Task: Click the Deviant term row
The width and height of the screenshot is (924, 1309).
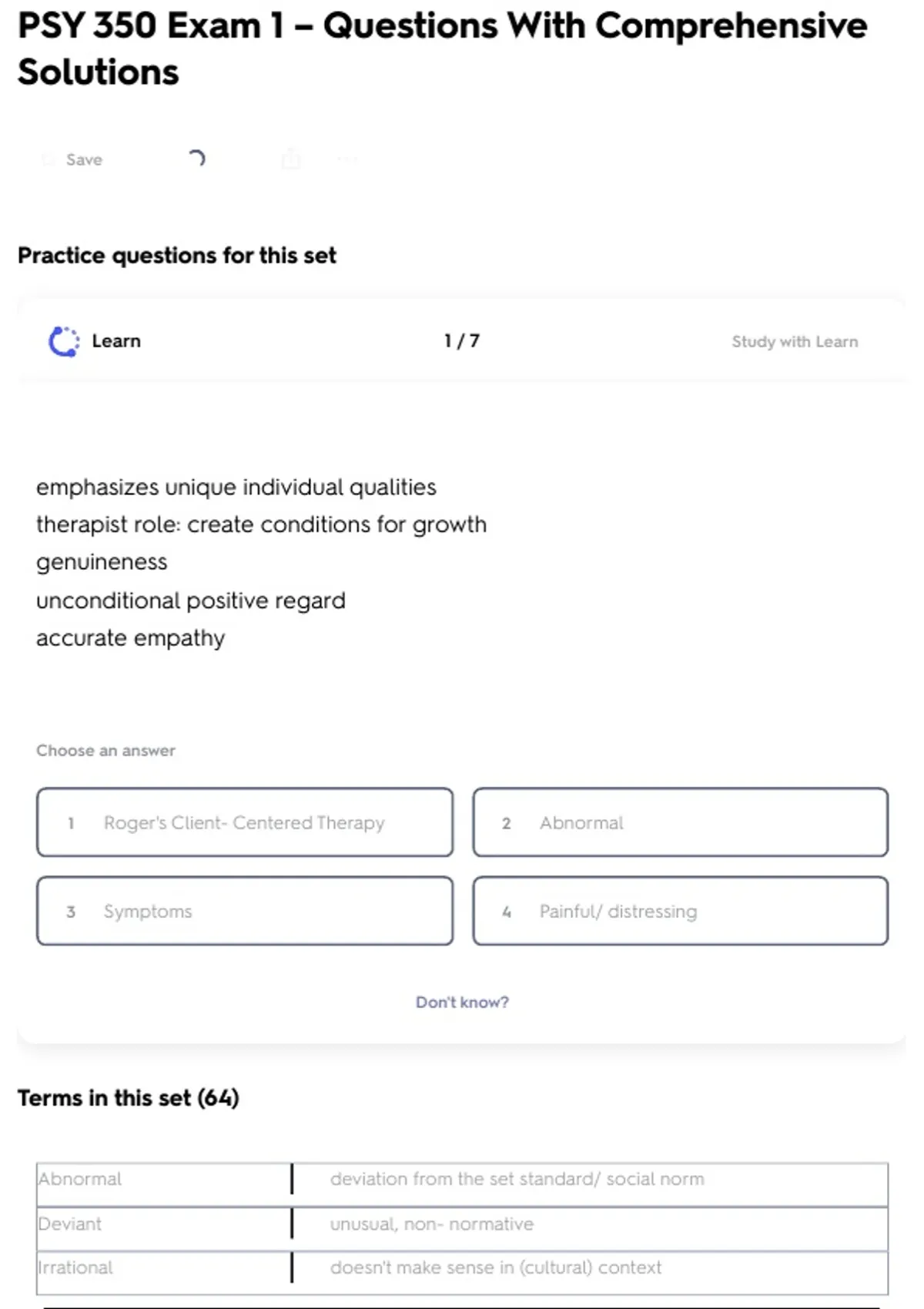Action: (70, 1224)
